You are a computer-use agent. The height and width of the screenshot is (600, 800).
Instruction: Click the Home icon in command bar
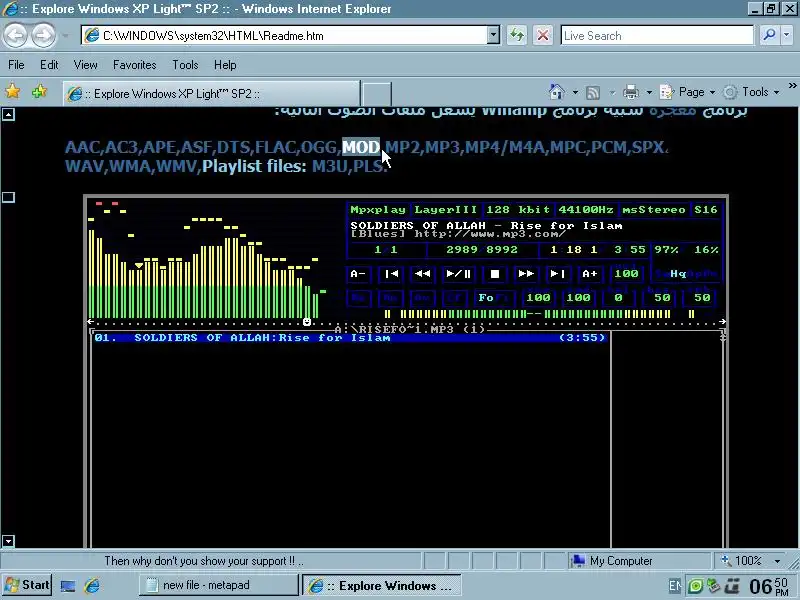[x=557, y=92]
